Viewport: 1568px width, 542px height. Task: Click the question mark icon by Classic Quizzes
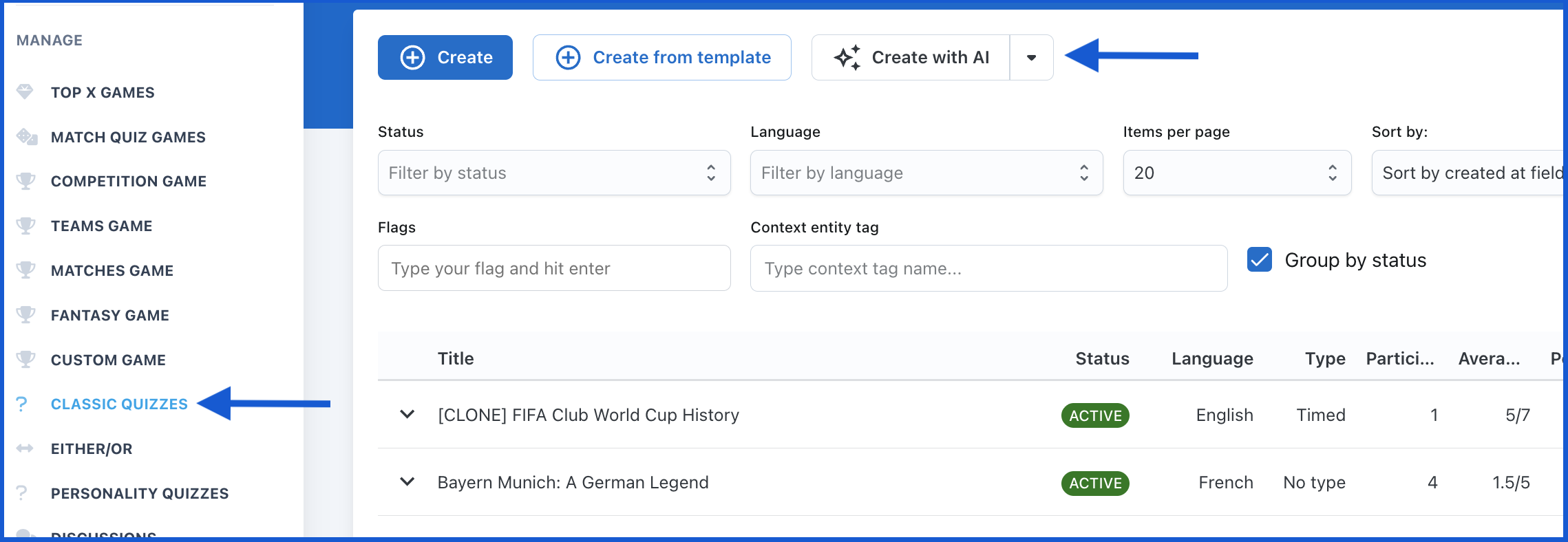tap(22, 404)
